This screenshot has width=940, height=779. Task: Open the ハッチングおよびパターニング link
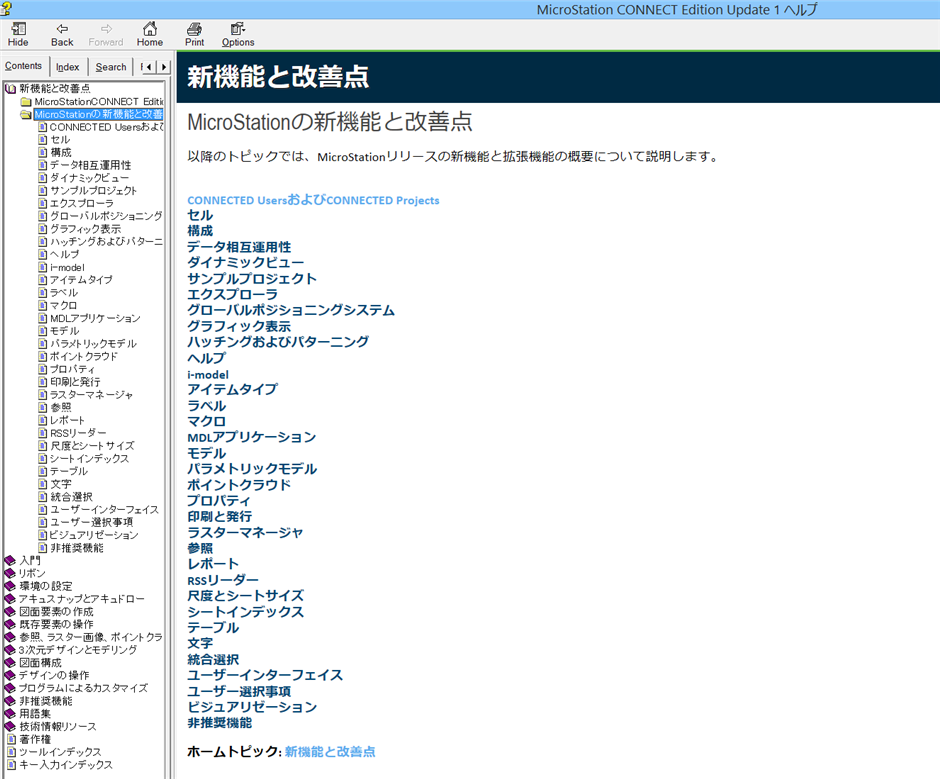pos(278,342)
